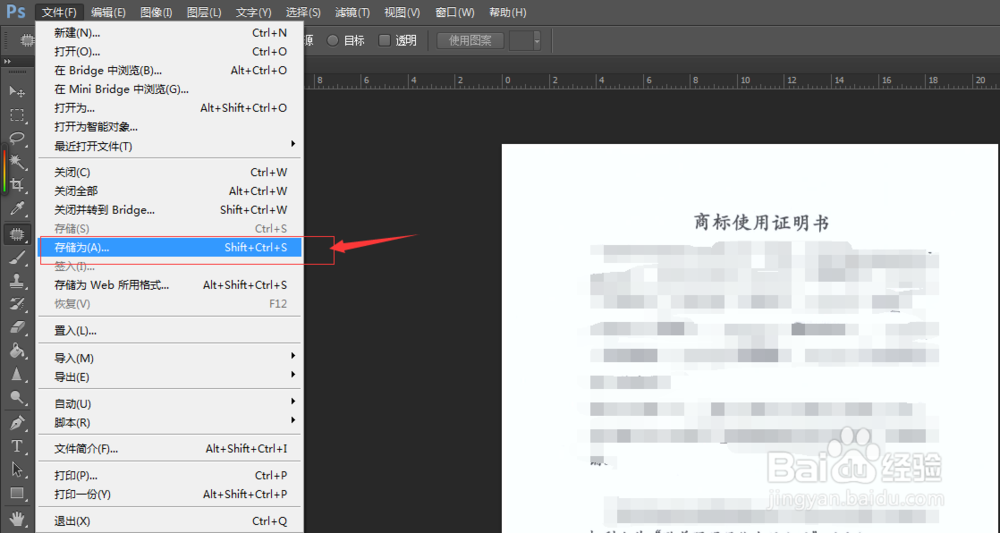
Task: Choose 打开(O)... in the File menu
Action: pyautogui.click(x=170, y=52)
